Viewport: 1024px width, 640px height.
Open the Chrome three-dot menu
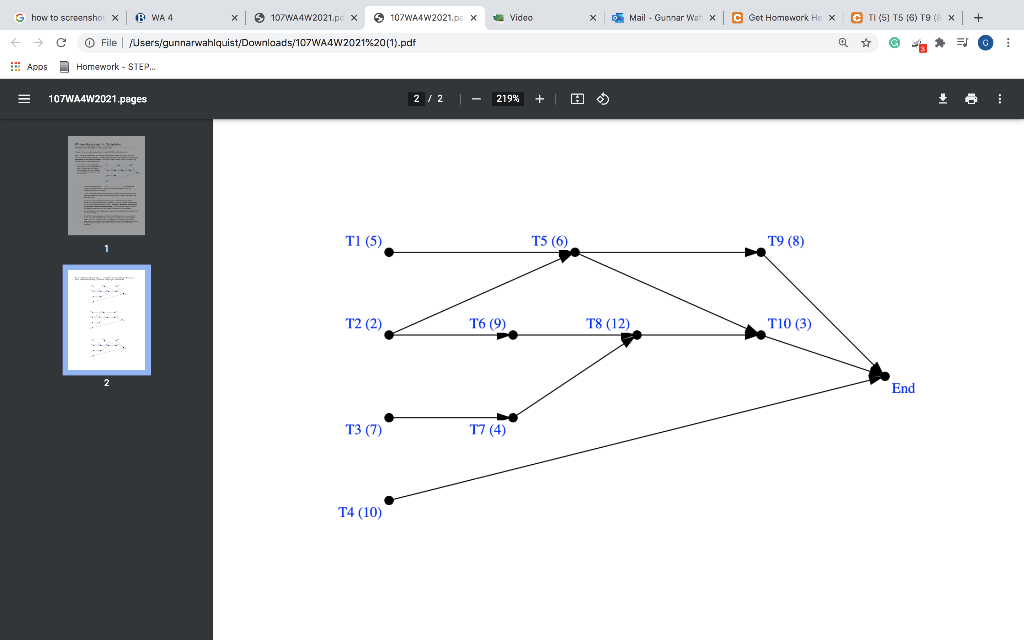pyautogui.click(x=1009, y=42)
